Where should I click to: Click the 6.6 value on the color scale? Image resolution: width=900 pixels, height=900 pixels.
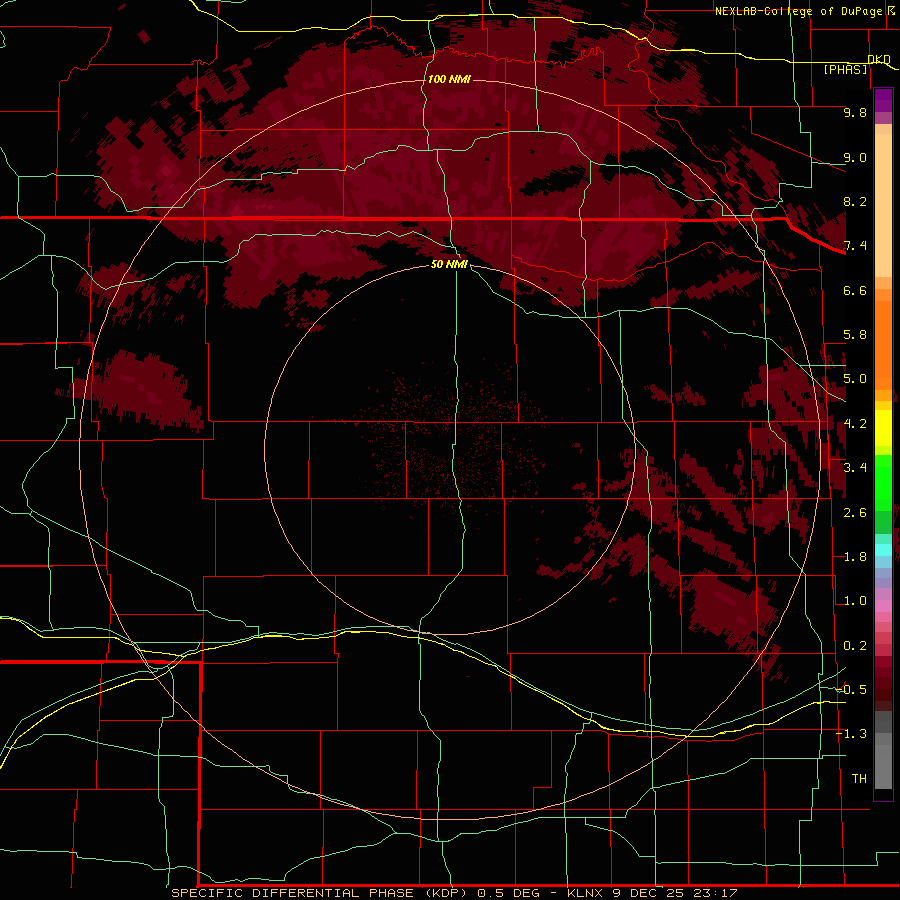click(x=855, y=290)
